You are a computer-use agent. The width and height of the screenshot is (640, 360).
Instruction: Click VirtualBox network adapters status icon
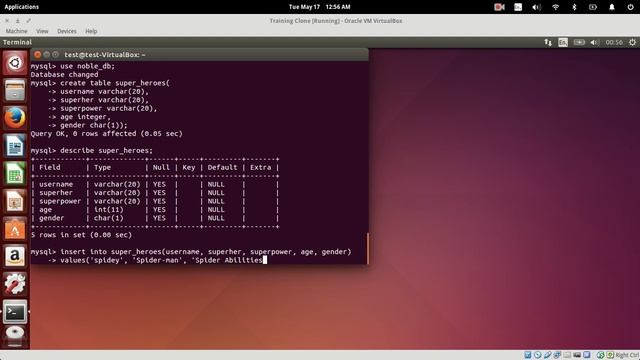click(x=557, y=355)
